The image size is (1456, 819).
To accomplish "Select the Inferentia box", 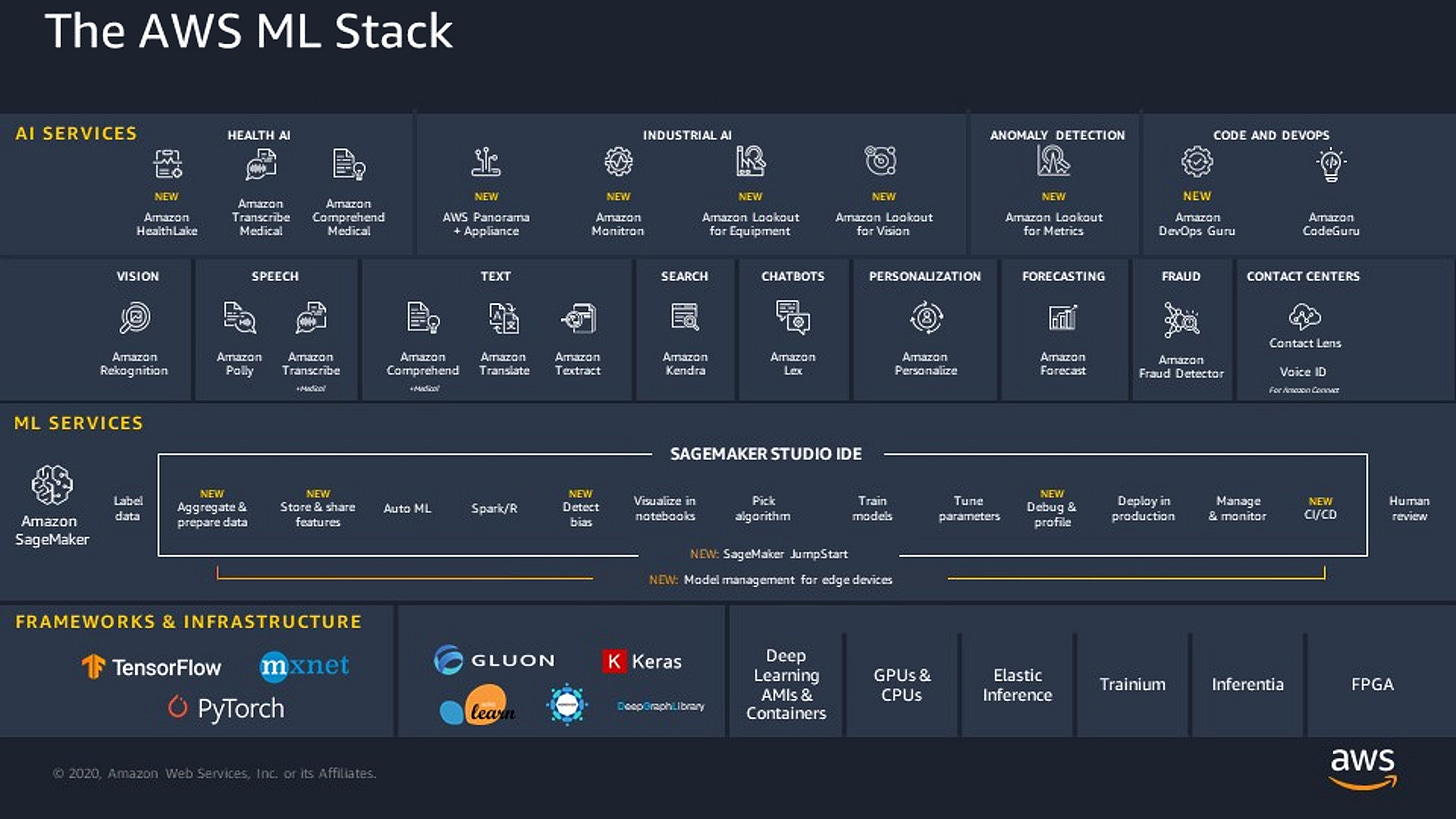I will point(1247,684).
